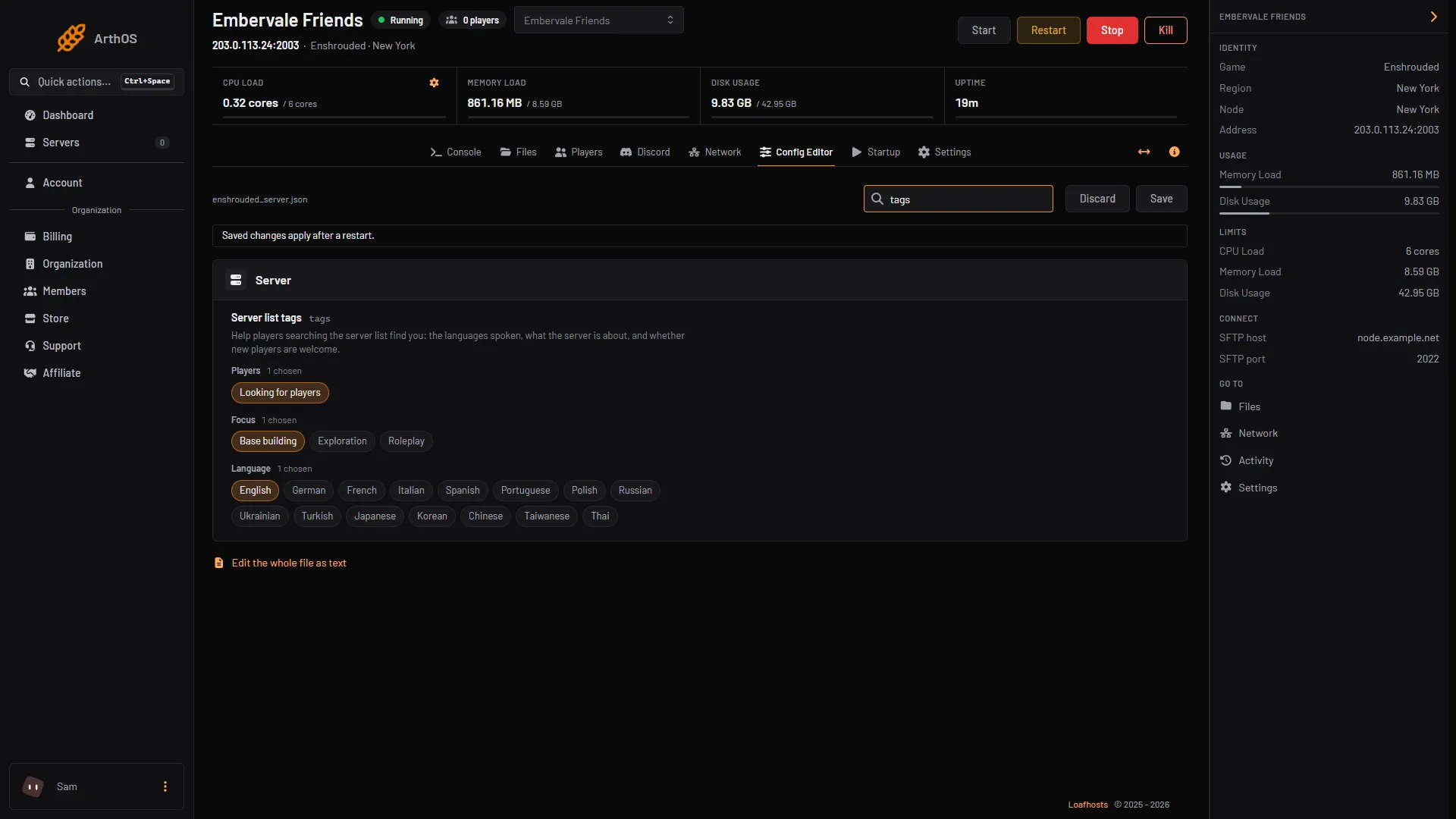1456x819 pixels.
Task: Toggle the Ukrainian language tag
Action: tap(259, 516)
